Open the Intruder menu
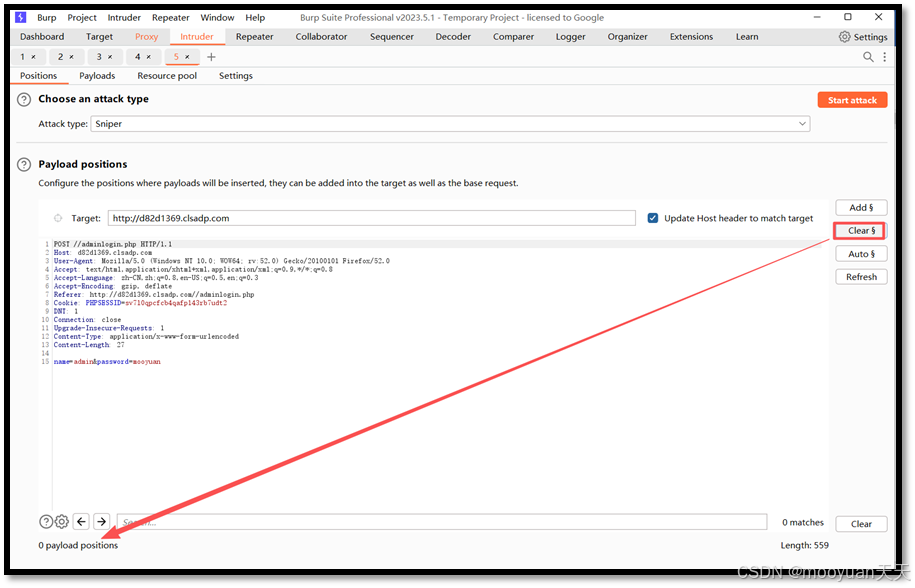 [x=124, y=18]
